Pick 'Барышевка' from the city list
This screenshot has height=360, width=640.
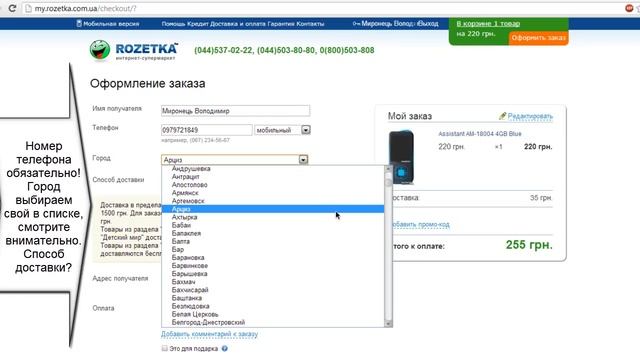[x=189, y=274]
